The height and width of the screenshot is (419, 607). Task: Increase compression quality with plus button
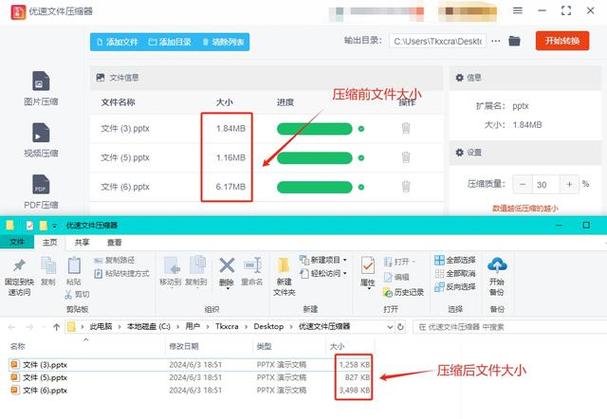569,184
